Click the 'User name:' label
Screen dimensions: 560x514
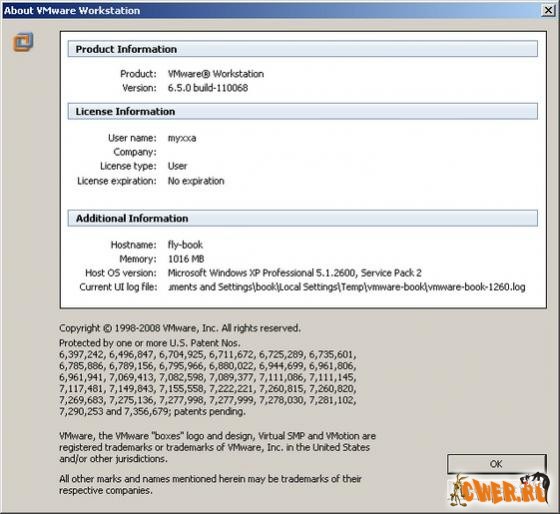coord(132,138)
